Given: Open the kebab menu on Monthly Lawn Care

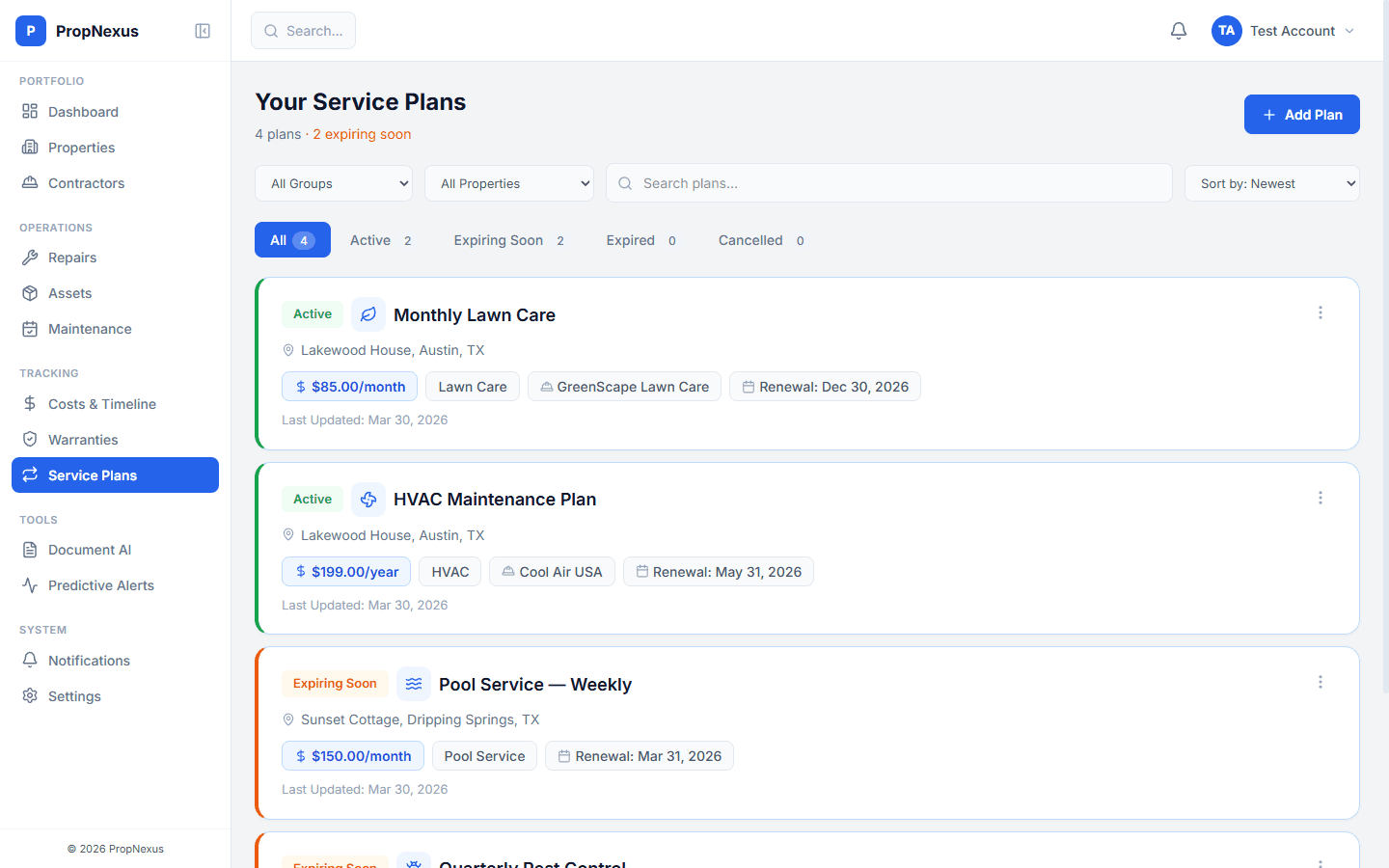Looking at the screenshot, I should click(x=1321, y=312).
